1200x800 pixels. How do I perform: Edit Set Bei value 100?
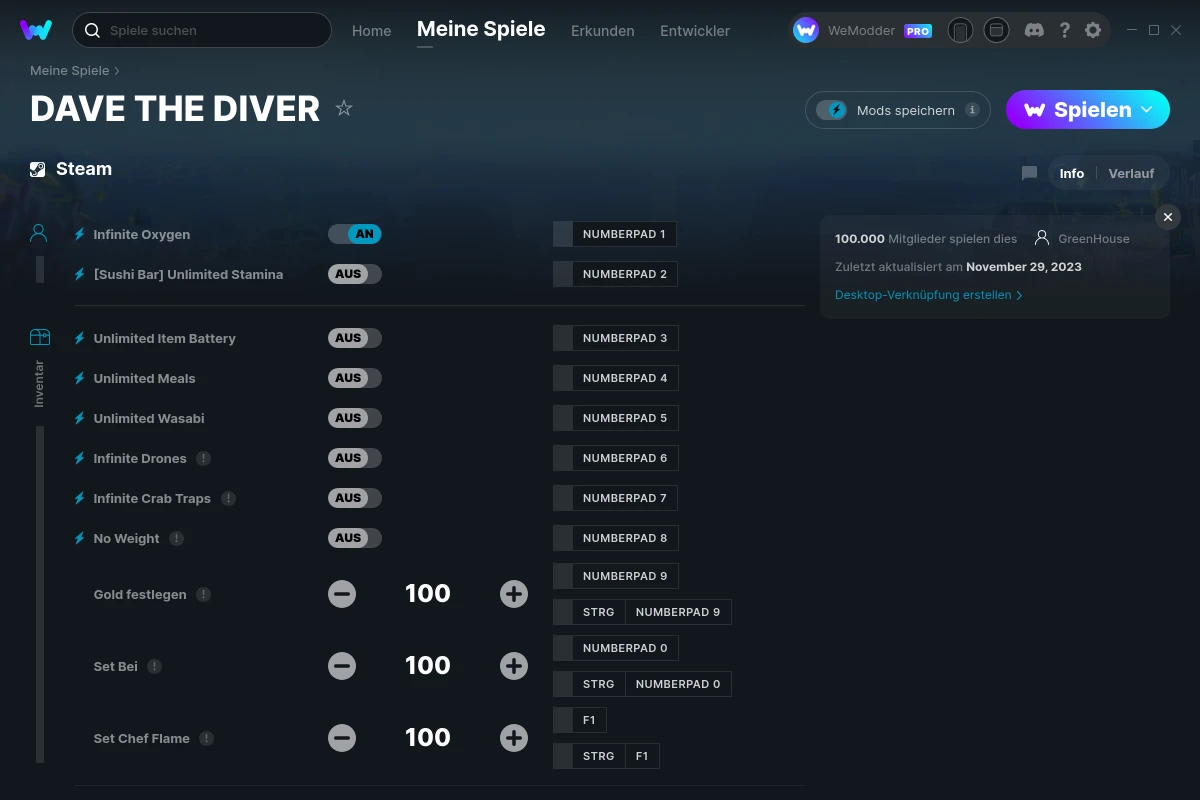(x=428, y=666)
